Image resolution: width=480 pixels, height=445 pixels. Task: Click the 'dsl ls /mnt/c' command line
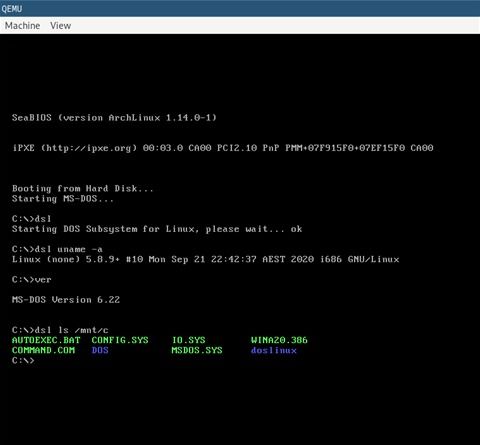[60, 330]
